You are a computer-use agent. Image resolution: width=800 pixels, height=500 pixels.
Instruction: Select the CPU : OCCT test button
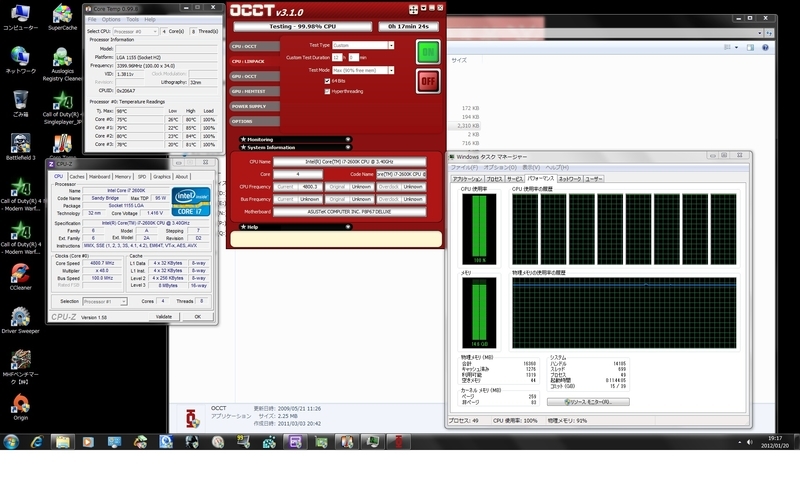click(254, 46)
